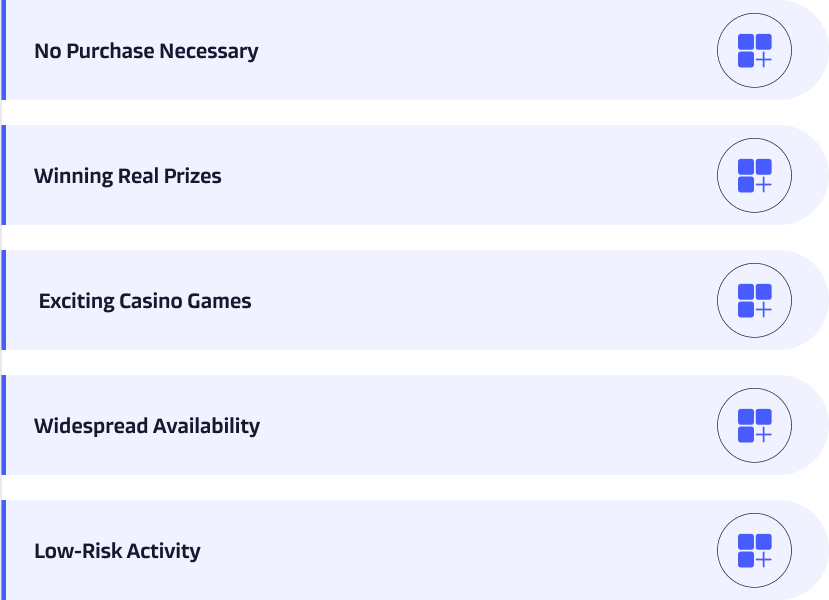Click blue accent bar left of Low-Risk Activity
829x600 pixels.
point(4,550)
